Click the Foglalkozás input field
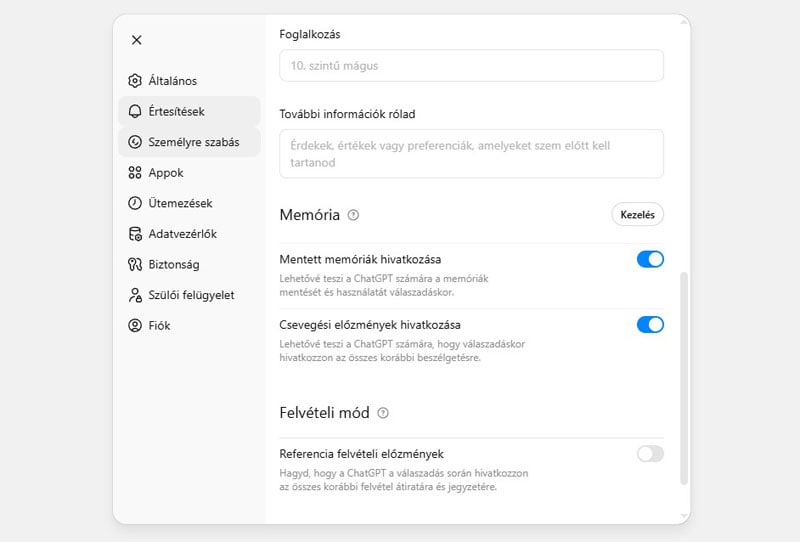 (x=471, y=66)
